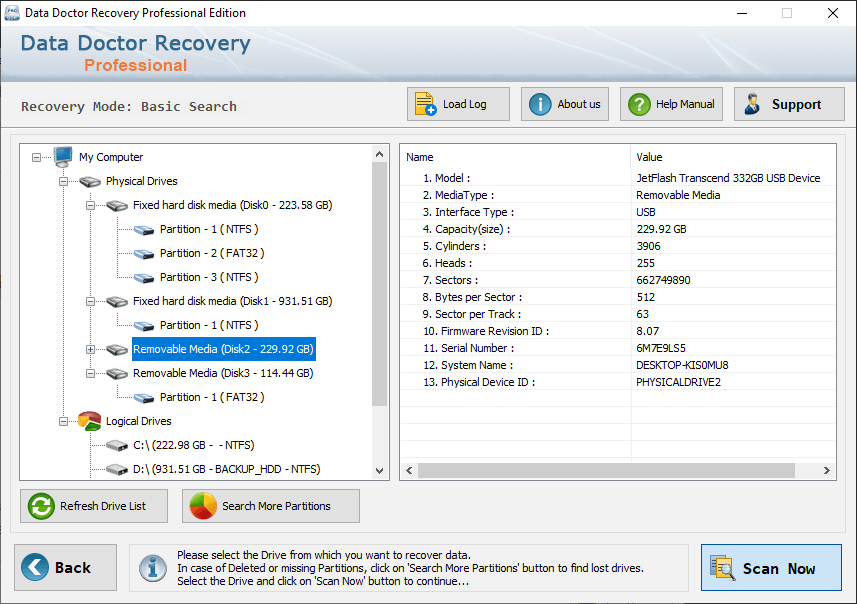This screenshot has width=857, height=604.
Task: Select the C:\ 222.98 GB drive
Action: tap(193, 445)
